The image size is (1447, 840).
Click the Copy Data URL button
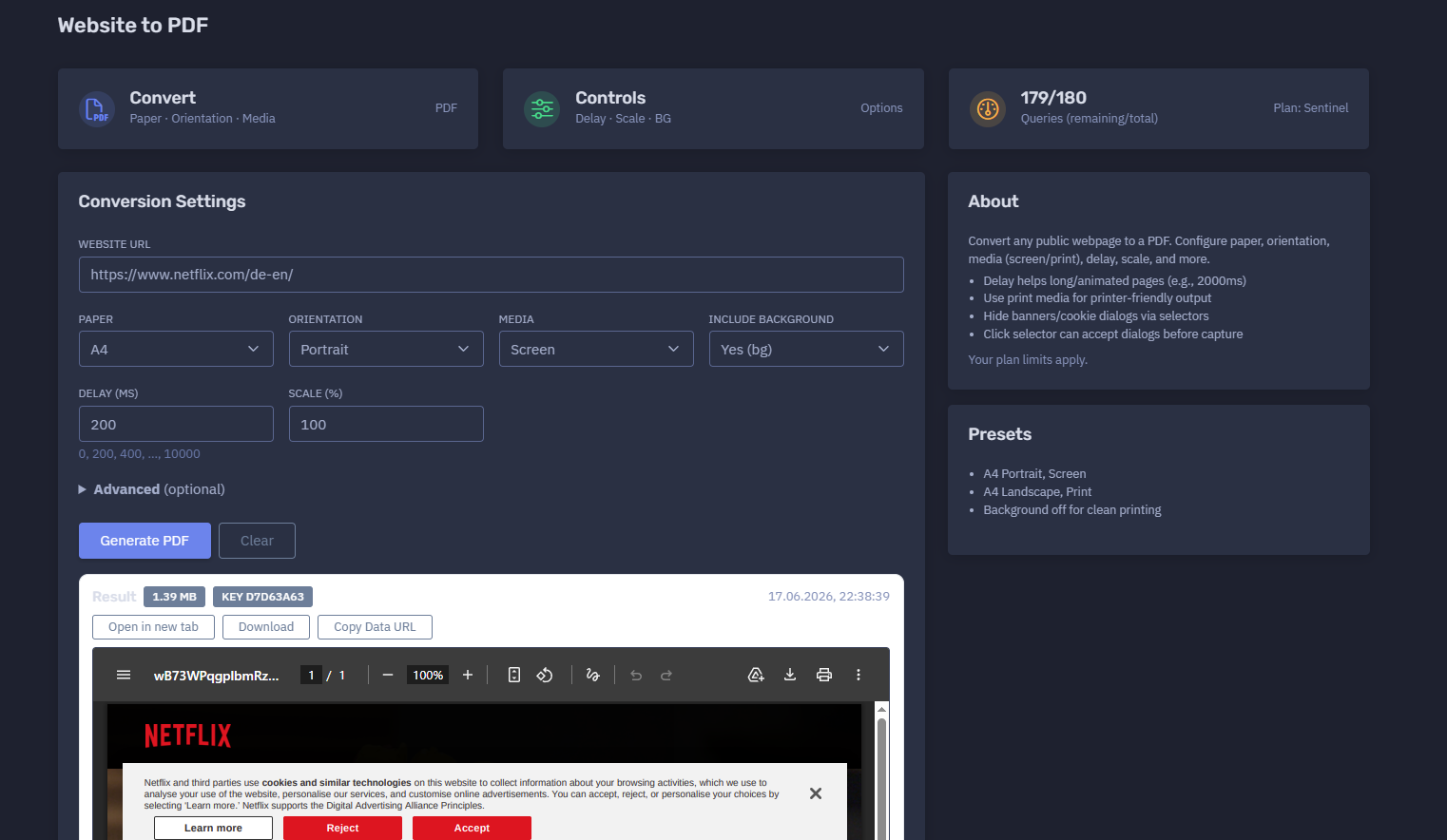click(x=375, y=627)
